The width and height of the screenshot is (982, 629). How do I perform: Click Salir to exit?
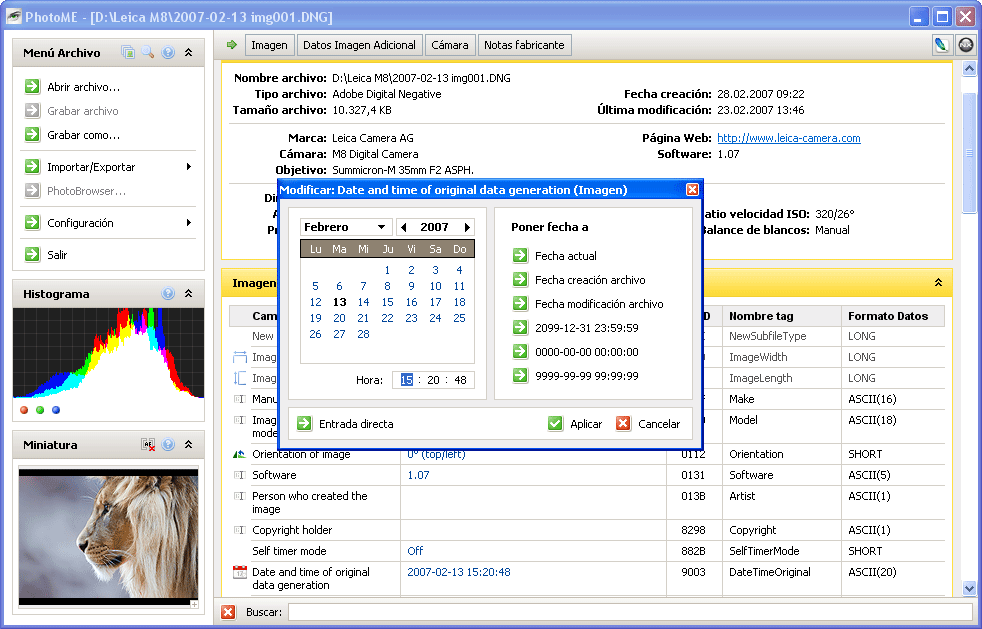46,254
